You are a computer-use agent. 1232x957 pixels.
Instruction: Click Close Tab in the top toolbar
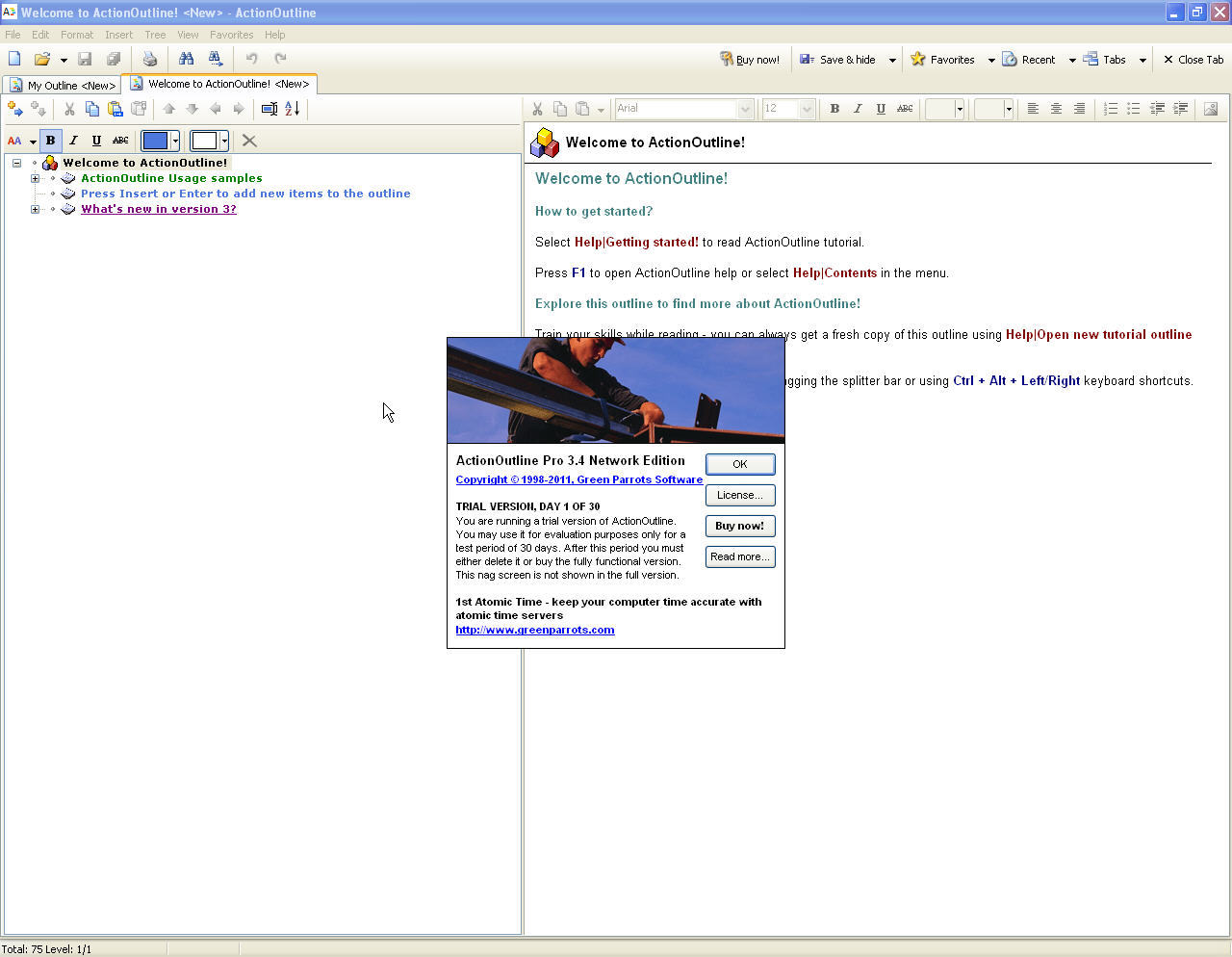[x=1193, y=60]
